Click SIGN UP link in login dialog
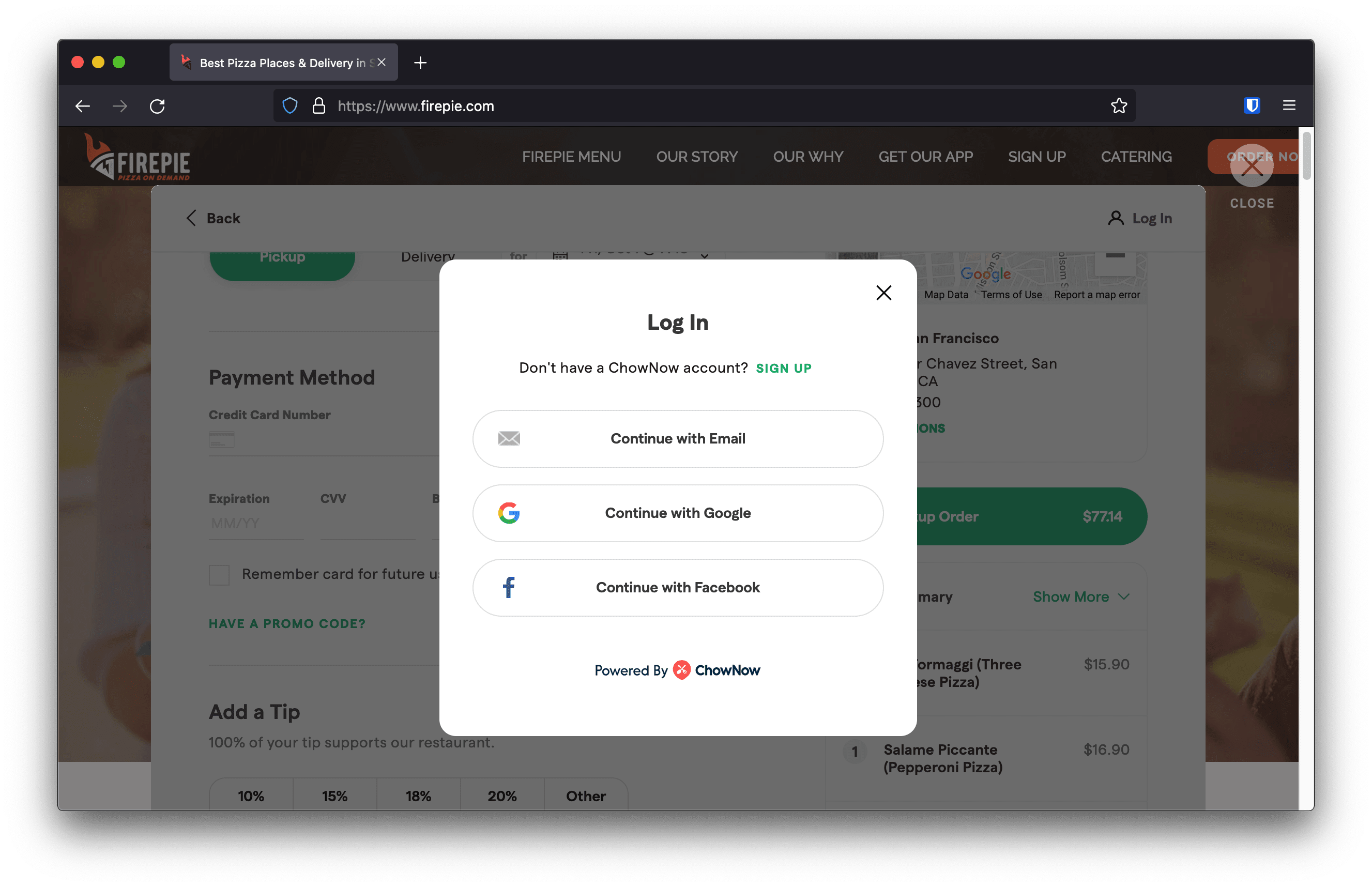This screenshot has height=887, width=1372. (x=784, y=368)
